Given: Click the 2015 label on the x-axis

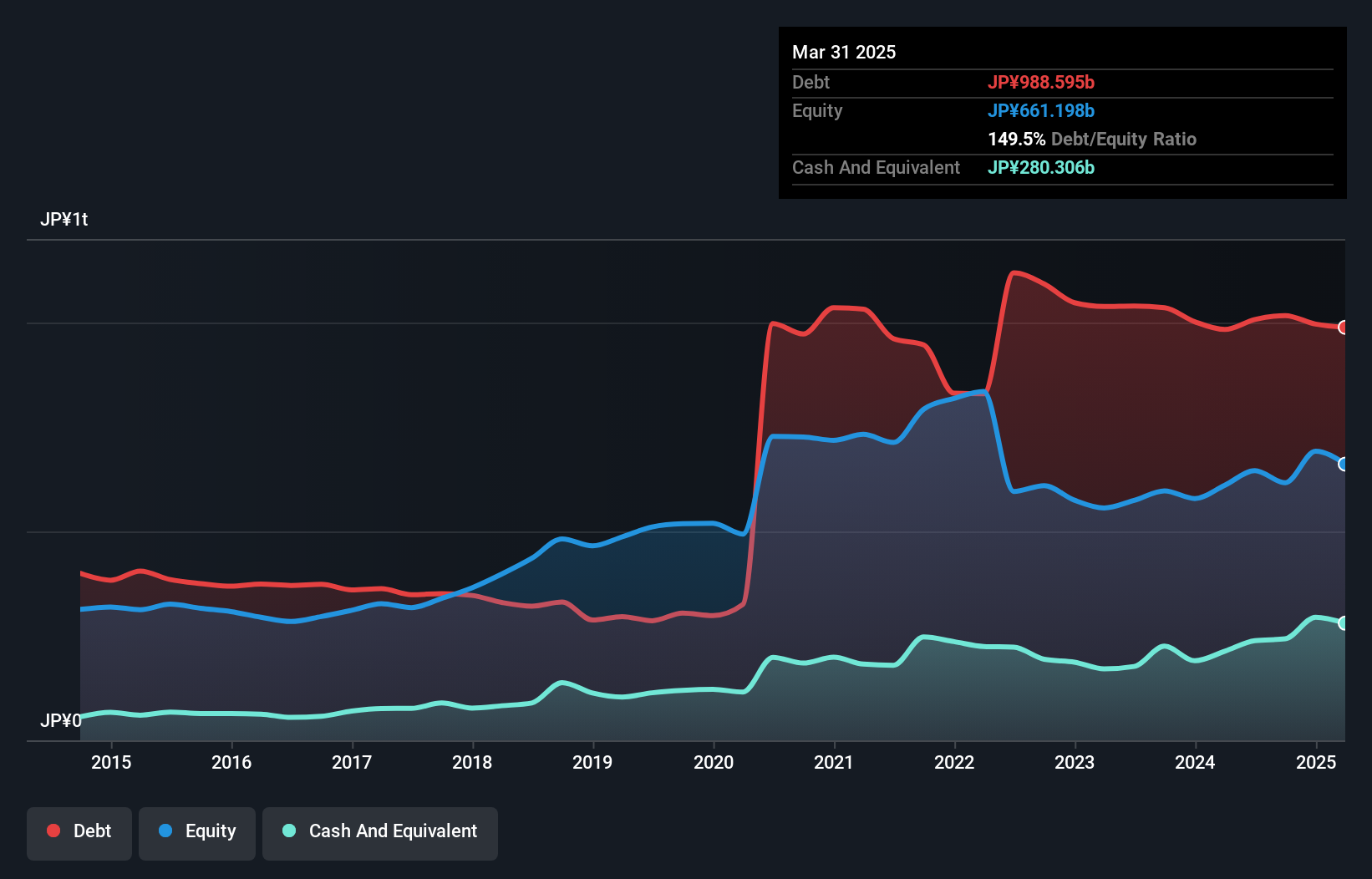Looking at the screenshot, I should (x=111, y=762).
